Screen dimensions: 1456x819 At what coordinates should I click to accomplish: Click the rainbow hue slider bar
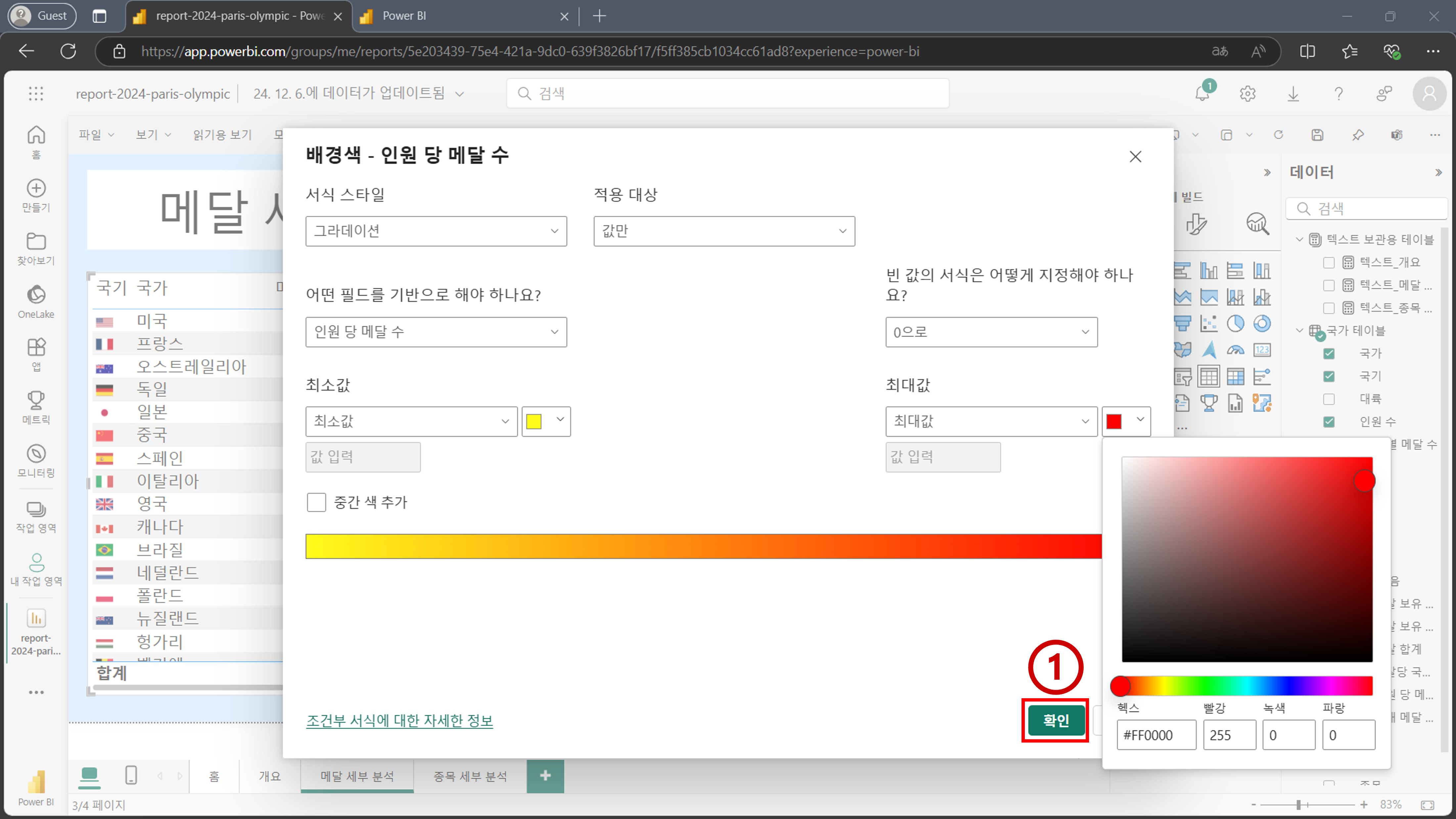pos(1247,686)
